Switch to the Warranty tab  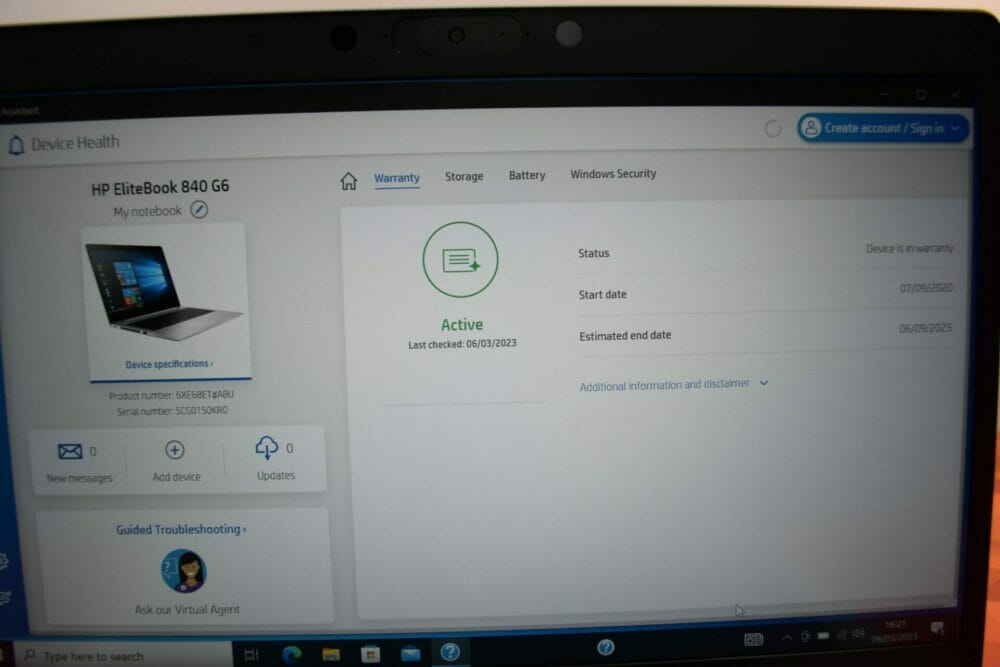(x=397, y=178)
